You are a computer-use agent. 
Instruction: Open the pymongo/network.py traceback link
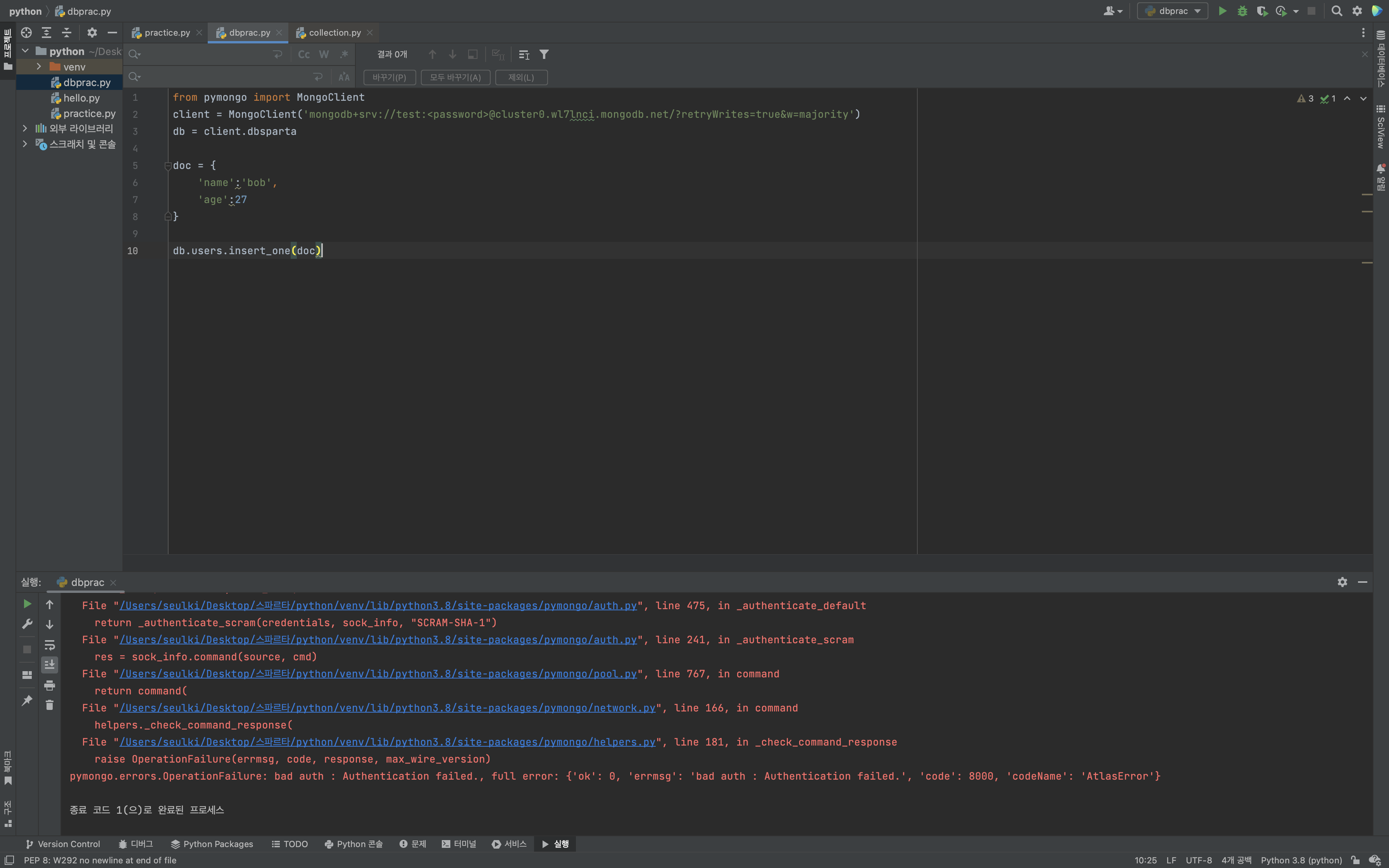(x=388, y=708)
